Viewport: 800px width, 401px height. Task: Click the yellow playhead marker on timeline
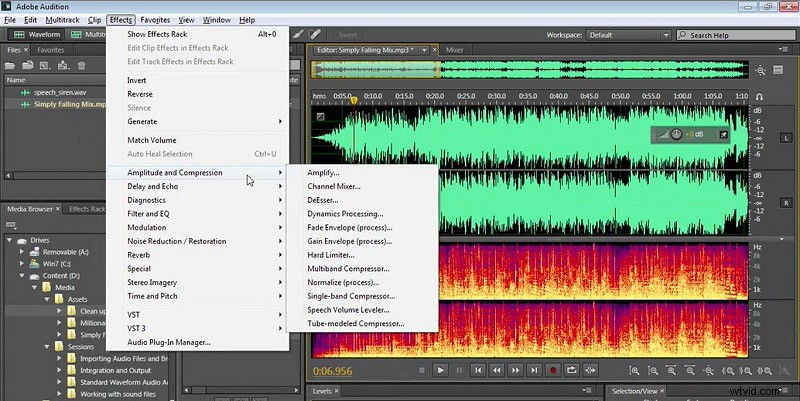pos(354,99)
